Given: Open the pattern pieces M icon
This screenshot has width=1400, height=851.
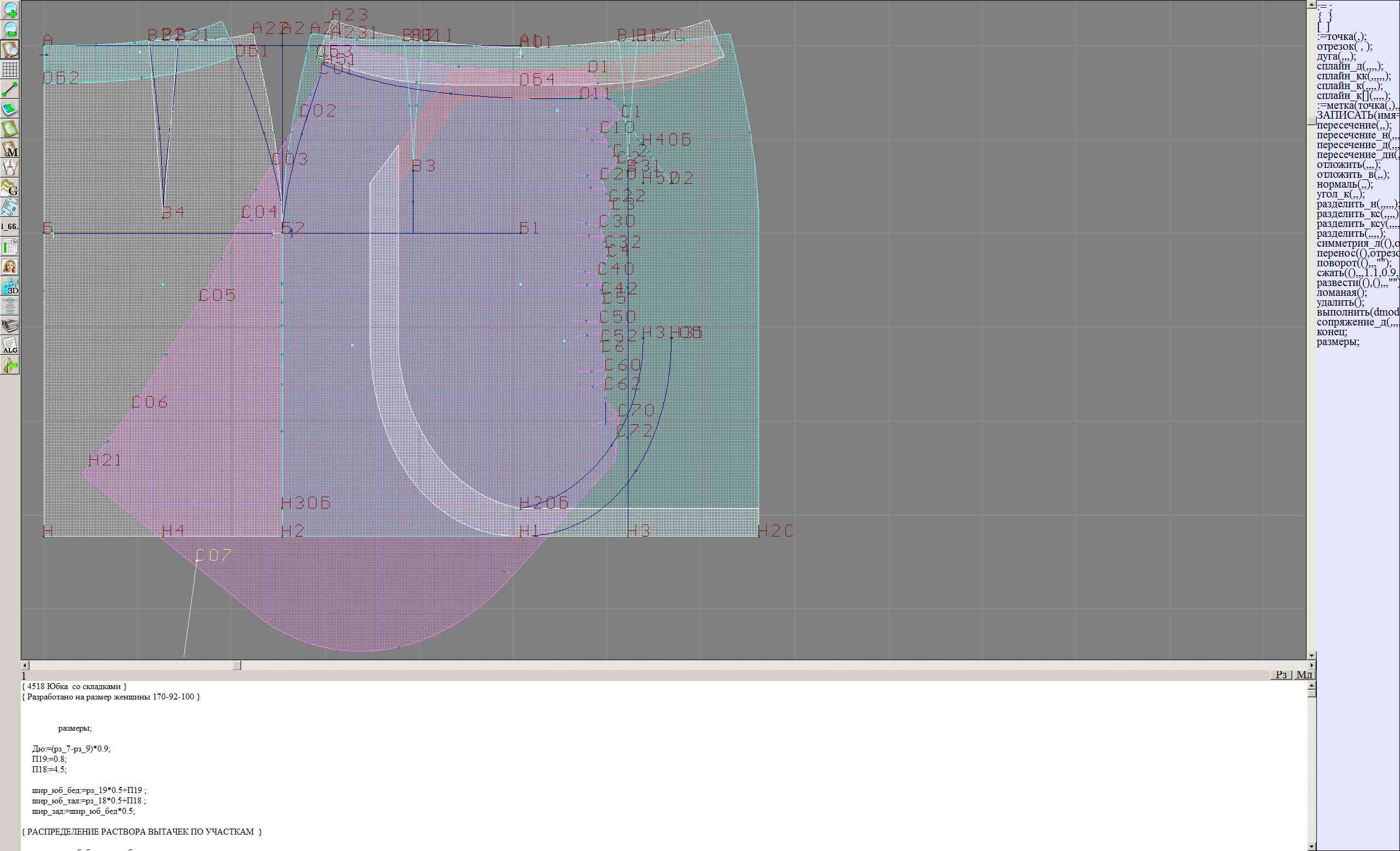Looking at the screenshot, I should point(10,149).
